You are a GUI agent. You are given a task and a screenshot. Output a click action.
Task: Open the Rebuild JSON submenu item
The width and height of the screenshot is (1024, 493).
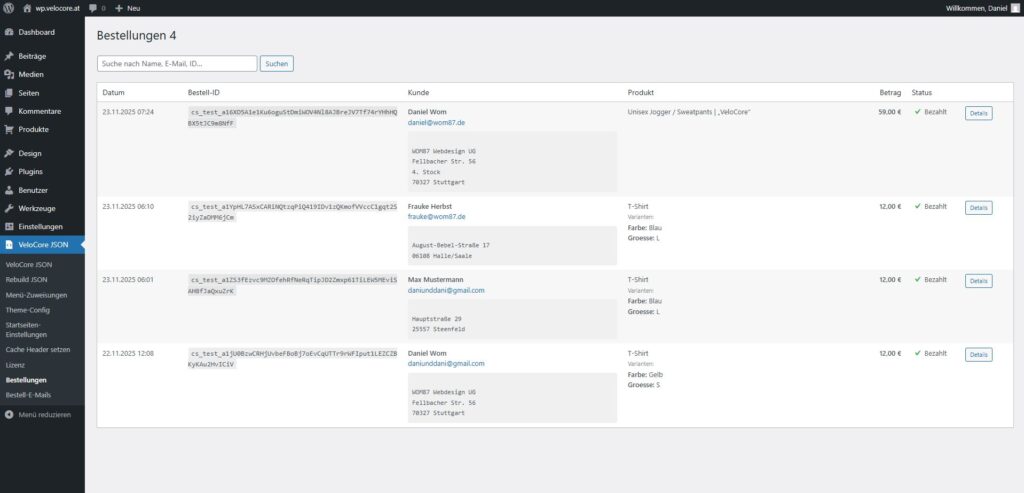(26, 279)
